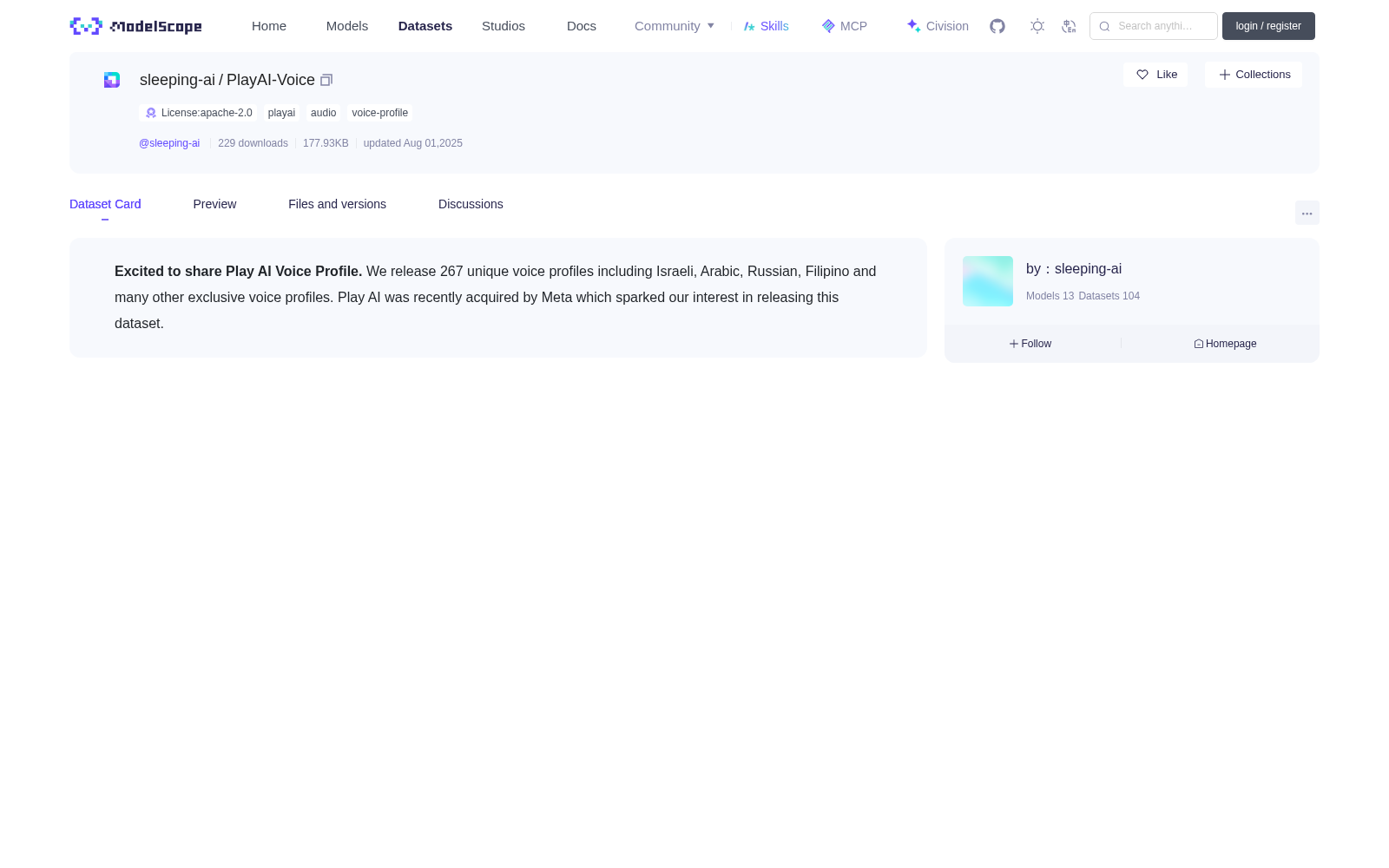Viewport: 1389px width, 868px height.
Task: Click the License:apache-2.0 label
Action: coord(207,113)
